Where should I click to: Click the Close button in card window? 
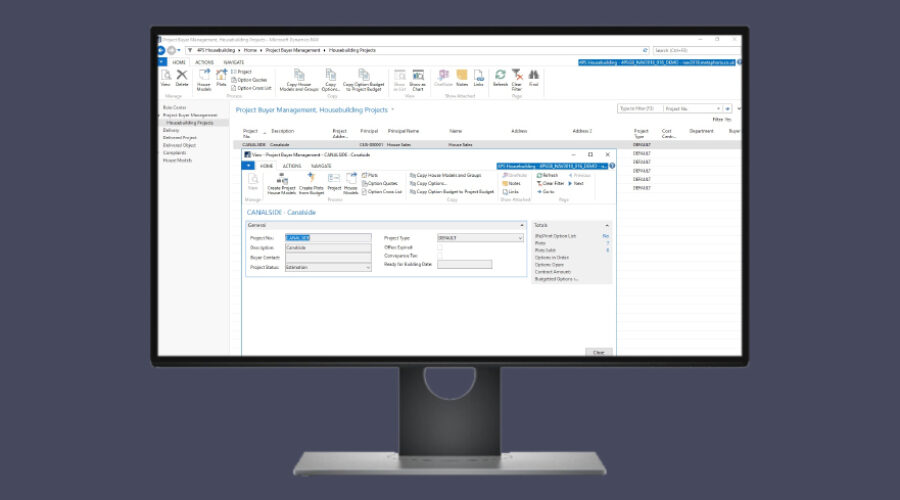tap(598, 352)
